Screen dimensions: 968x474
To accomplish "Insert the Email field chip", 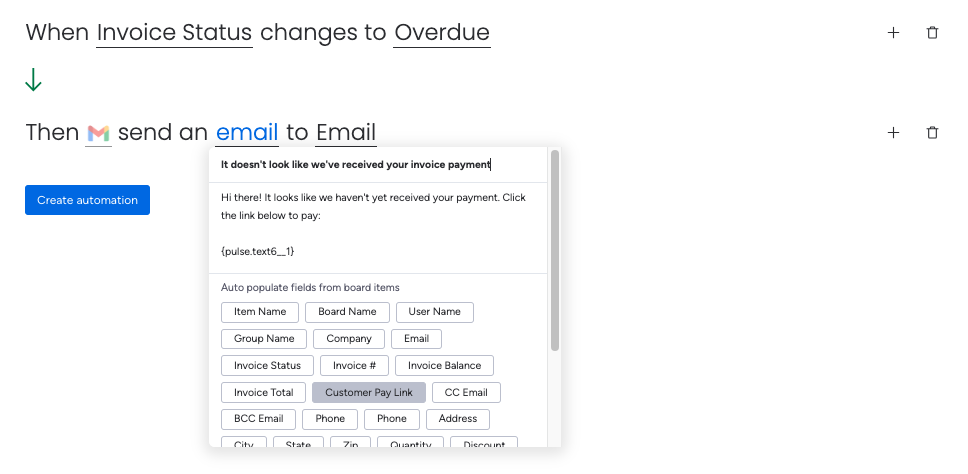I will click(417, 339).
